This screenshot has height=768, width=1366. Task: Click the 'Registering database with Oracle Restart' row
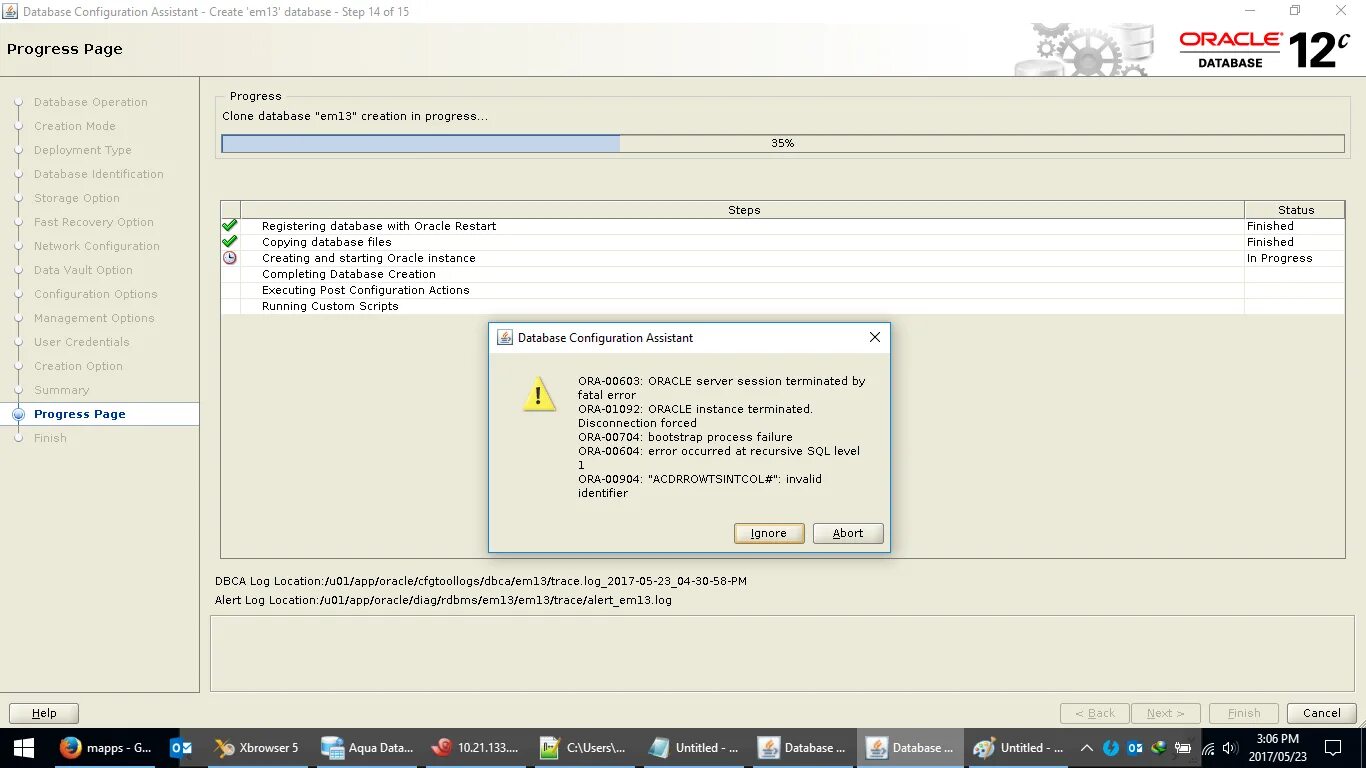click(x=783, y=226)
